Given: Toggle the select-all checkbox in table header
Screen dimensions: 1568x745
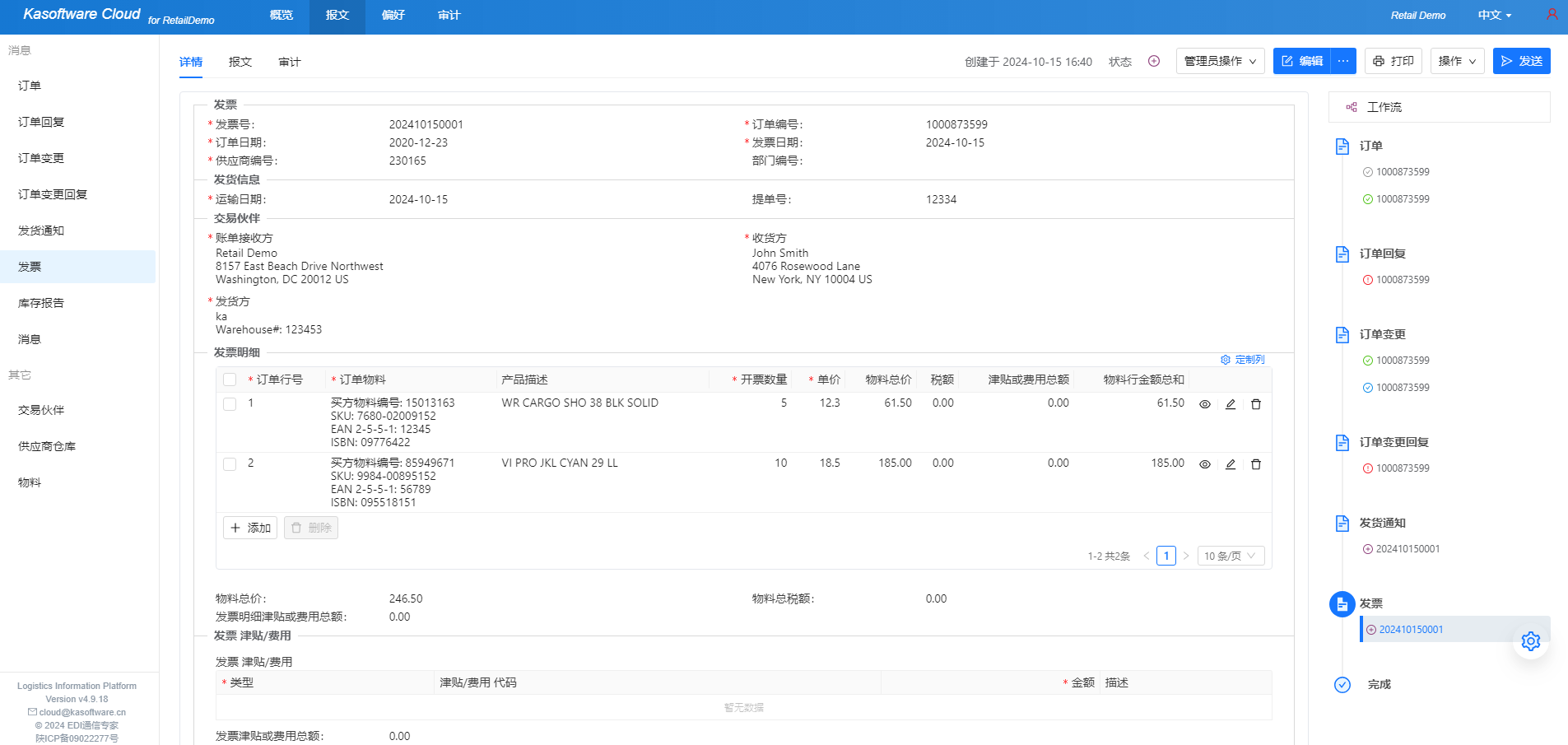Looking at the screenshot, I should coord(230,379).
